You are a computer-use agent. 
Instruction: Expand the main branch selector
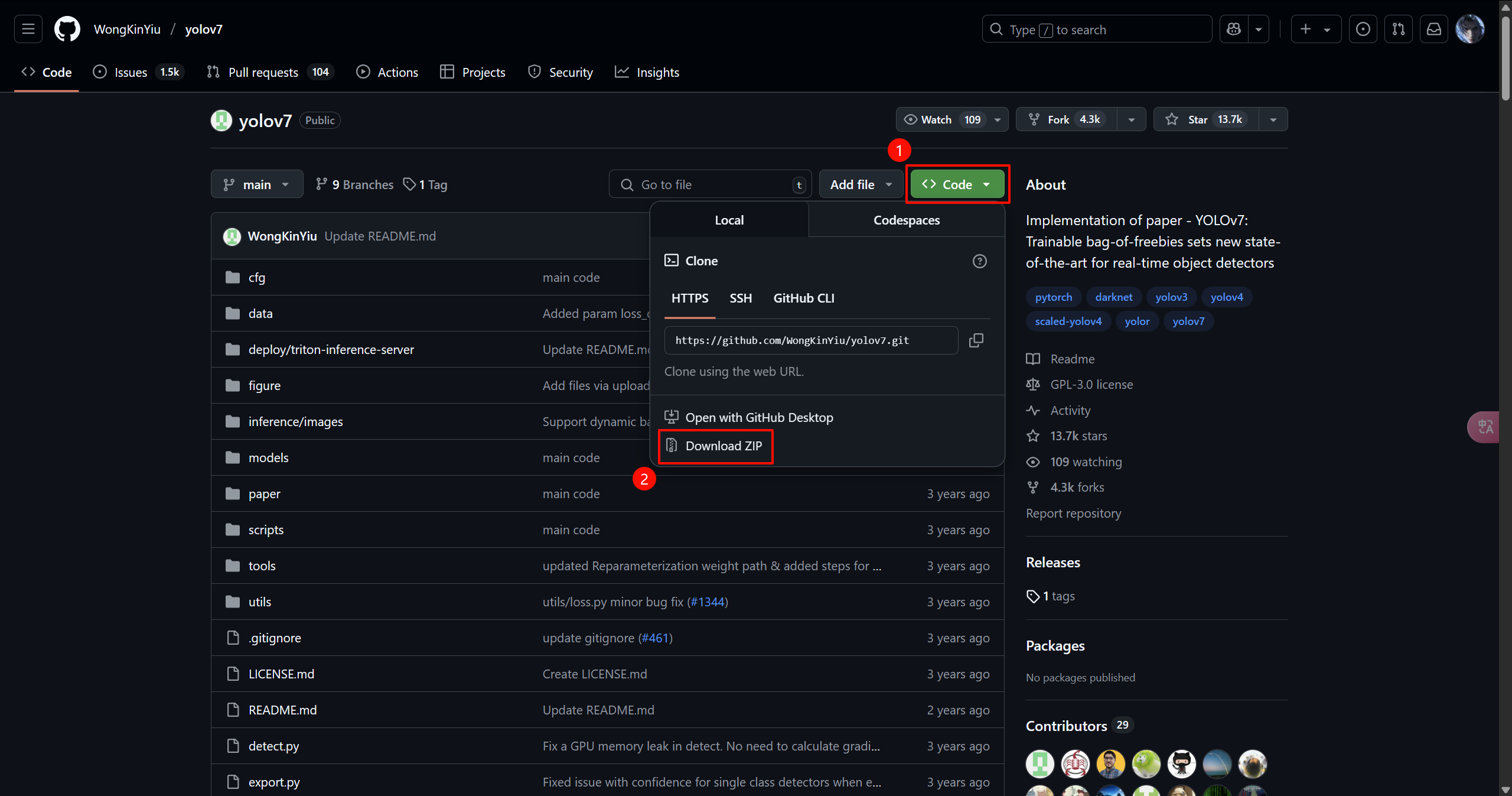coord(257,184)
